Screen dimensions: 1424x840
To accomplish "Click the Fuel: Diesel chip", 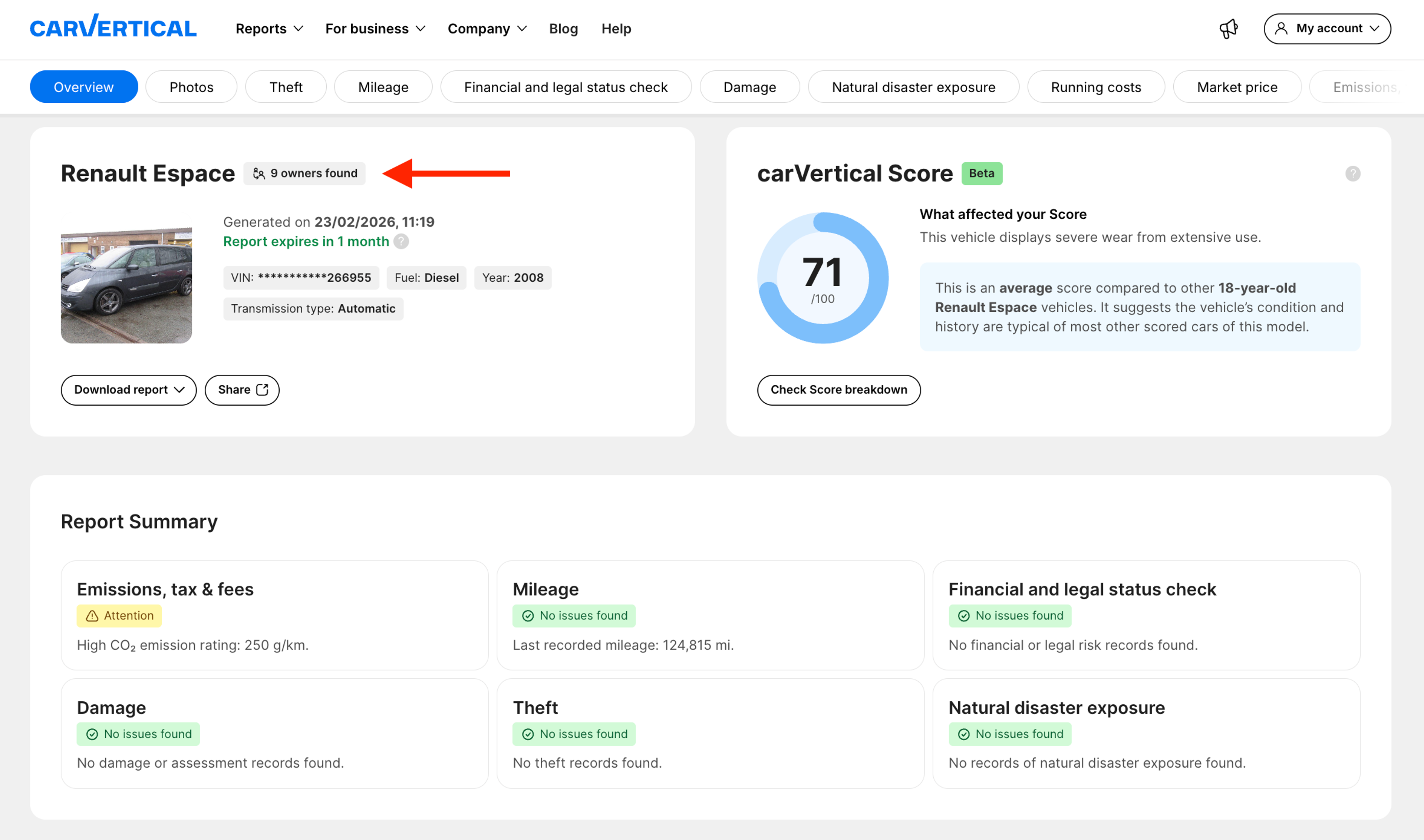I will [426, 278].
